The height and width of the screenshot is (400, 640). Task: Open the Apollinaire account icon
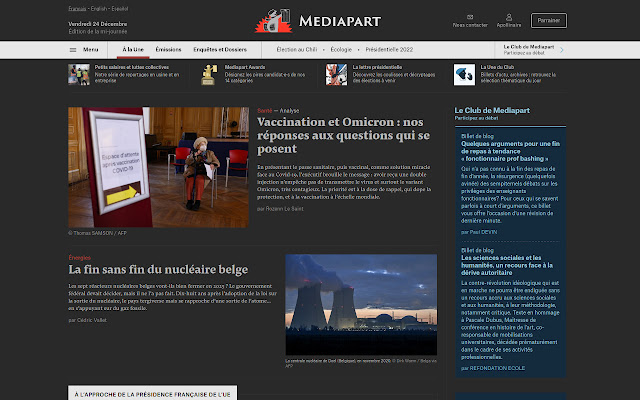pyautogui.click(x=509, y=17)
